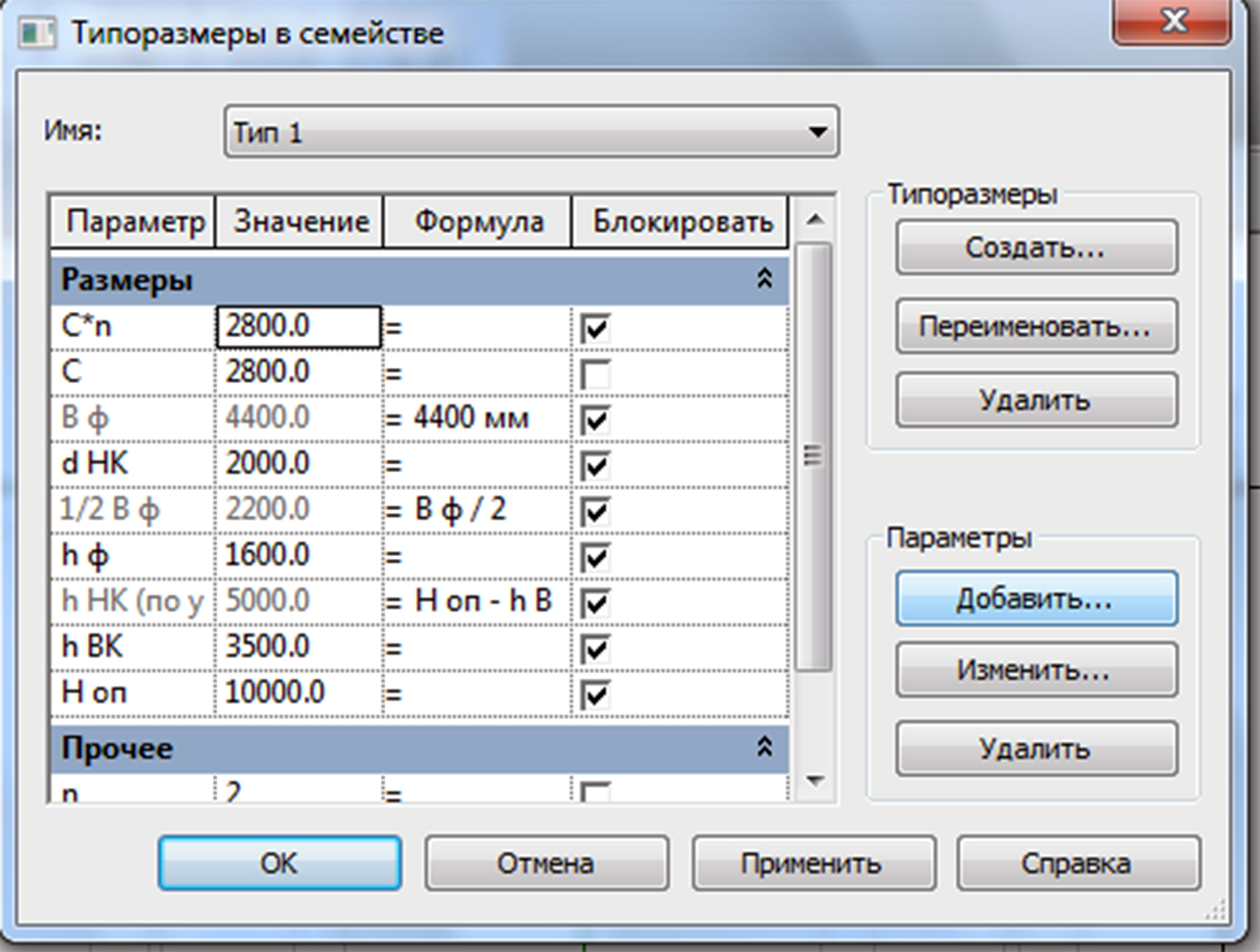Click the dialog title bar icon
The image size is (1260, 952).
[x=37, y=33]
